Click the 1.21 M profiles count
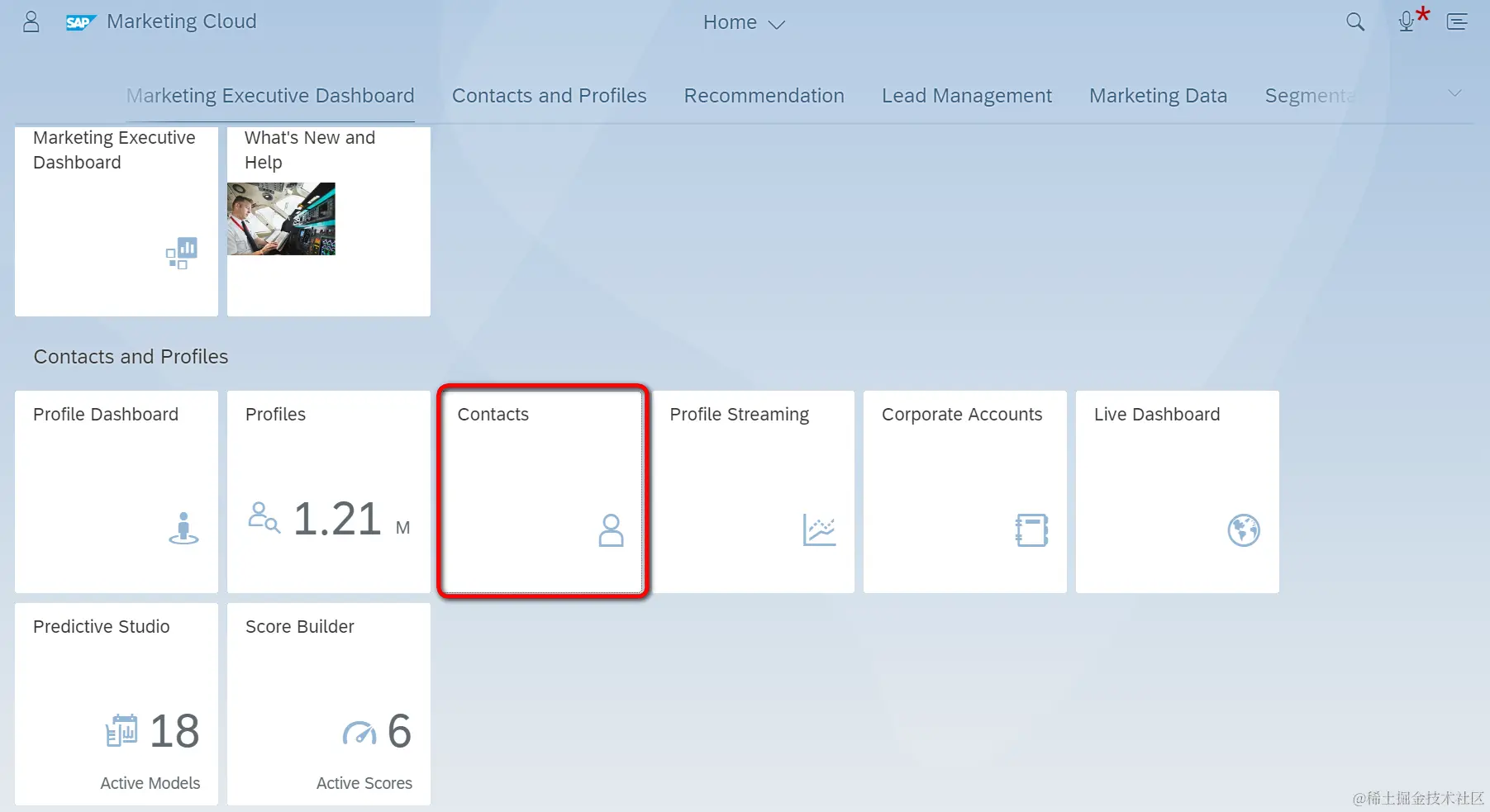Screen dimensions: 1490x812 pyautogui.click(x=352, y=519)
